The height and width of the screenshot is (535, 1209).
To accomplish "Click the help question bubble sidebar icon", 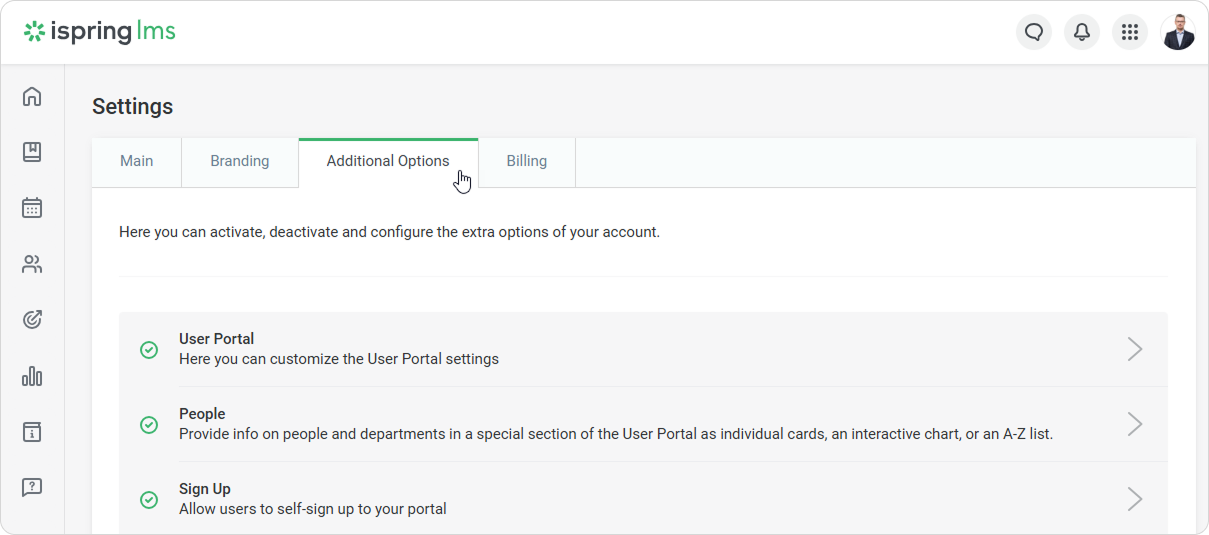I will point(32,487).
